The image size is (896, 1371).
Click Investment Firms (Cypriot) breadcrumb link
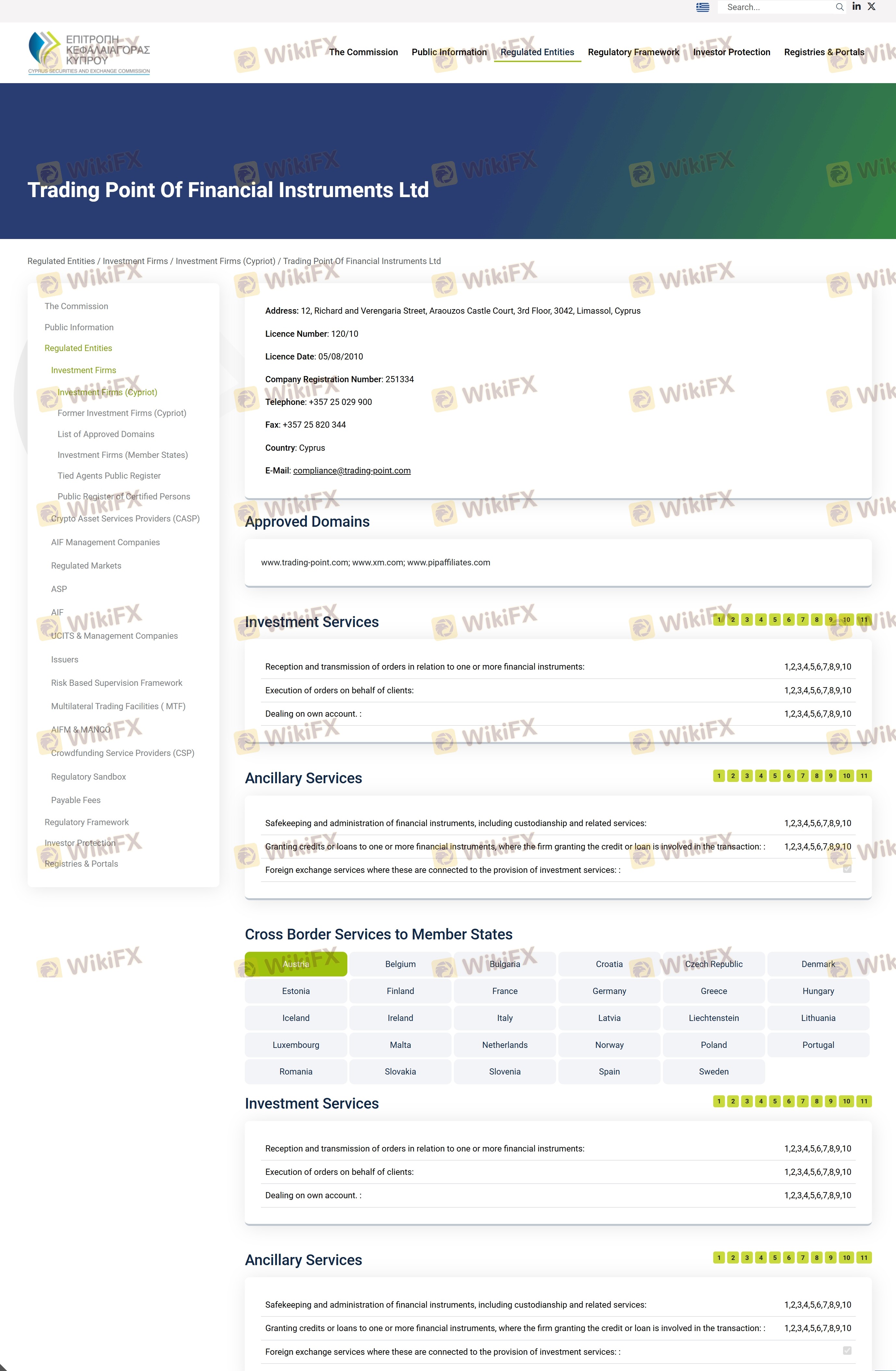pyautogui.click(x=225, y=261)
